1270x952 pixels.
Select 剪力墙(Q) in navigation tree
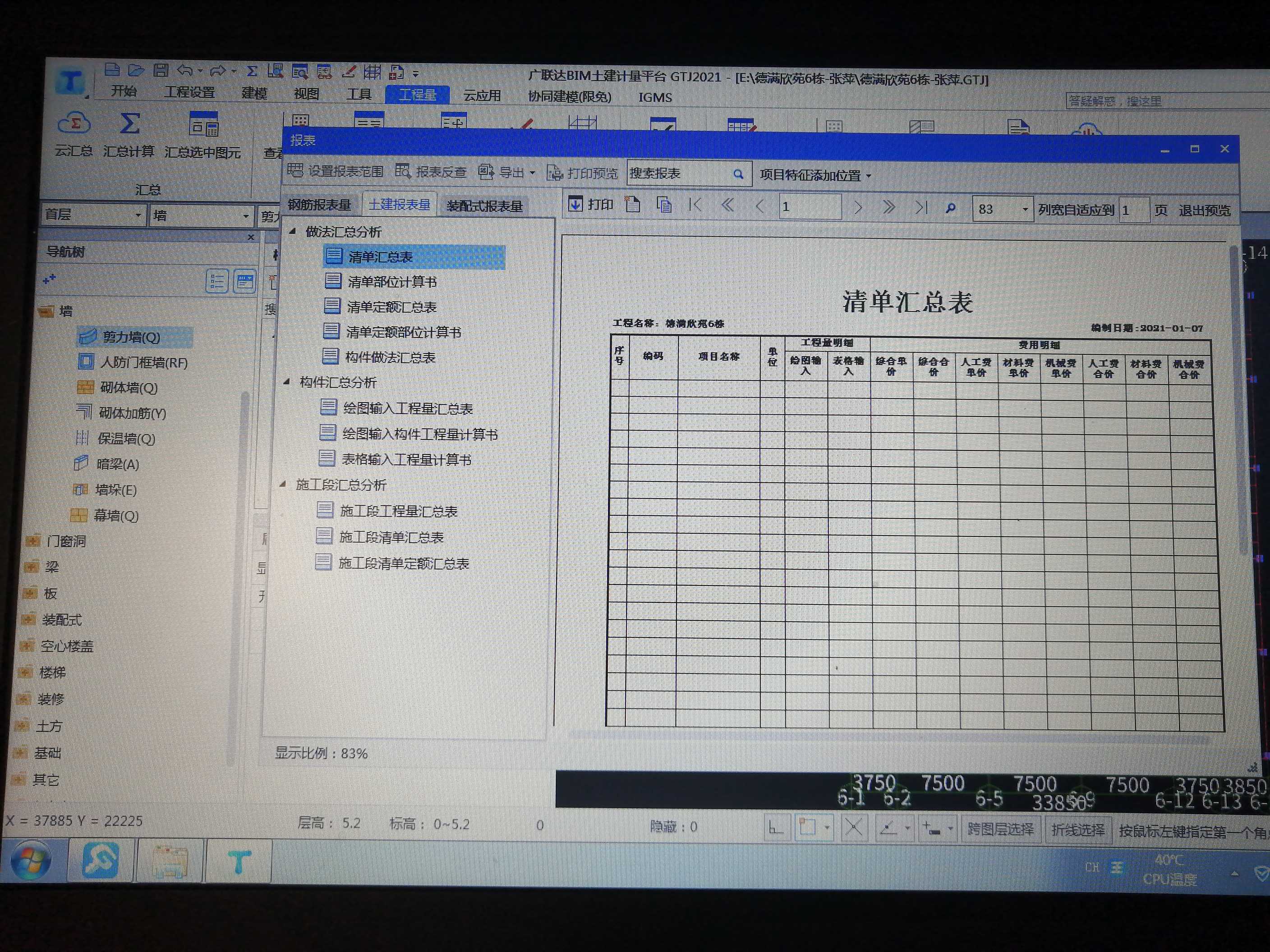(134, 337)
